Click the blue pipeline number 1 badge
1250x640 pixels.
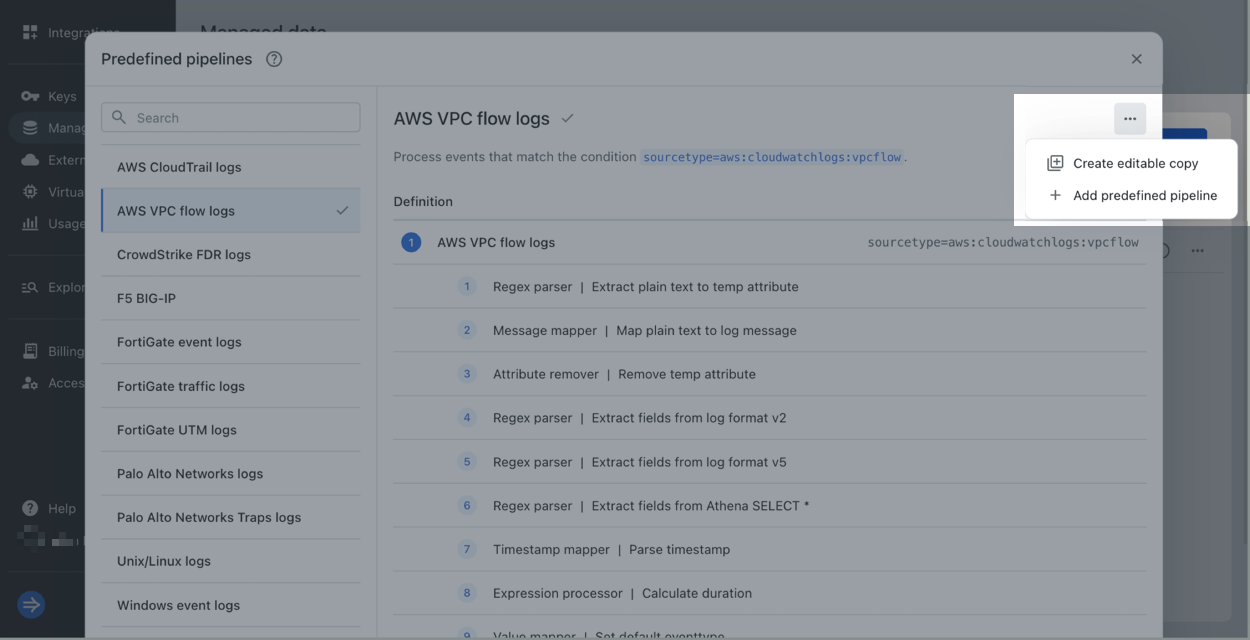pyautogui.click(x=411, y=242)
